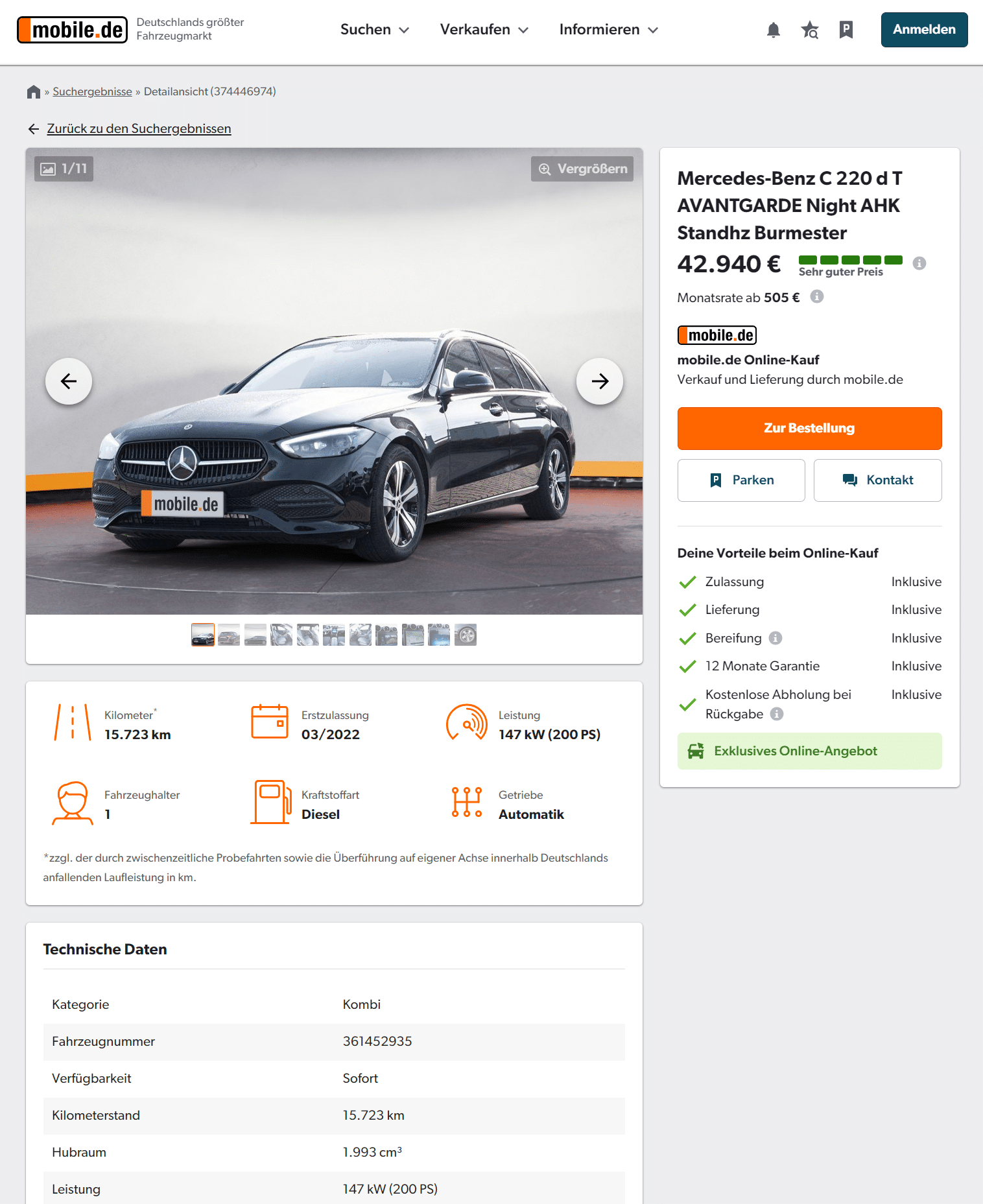
Task: Click Verfügbarkeit value Sofort
Action: (x=361, y=1079)
